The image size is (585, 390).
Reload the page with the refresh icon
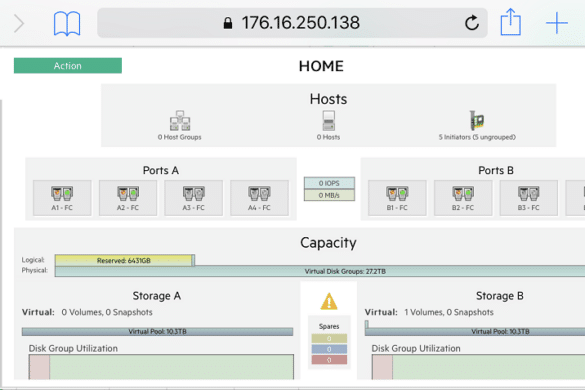[x=472, y=23]
